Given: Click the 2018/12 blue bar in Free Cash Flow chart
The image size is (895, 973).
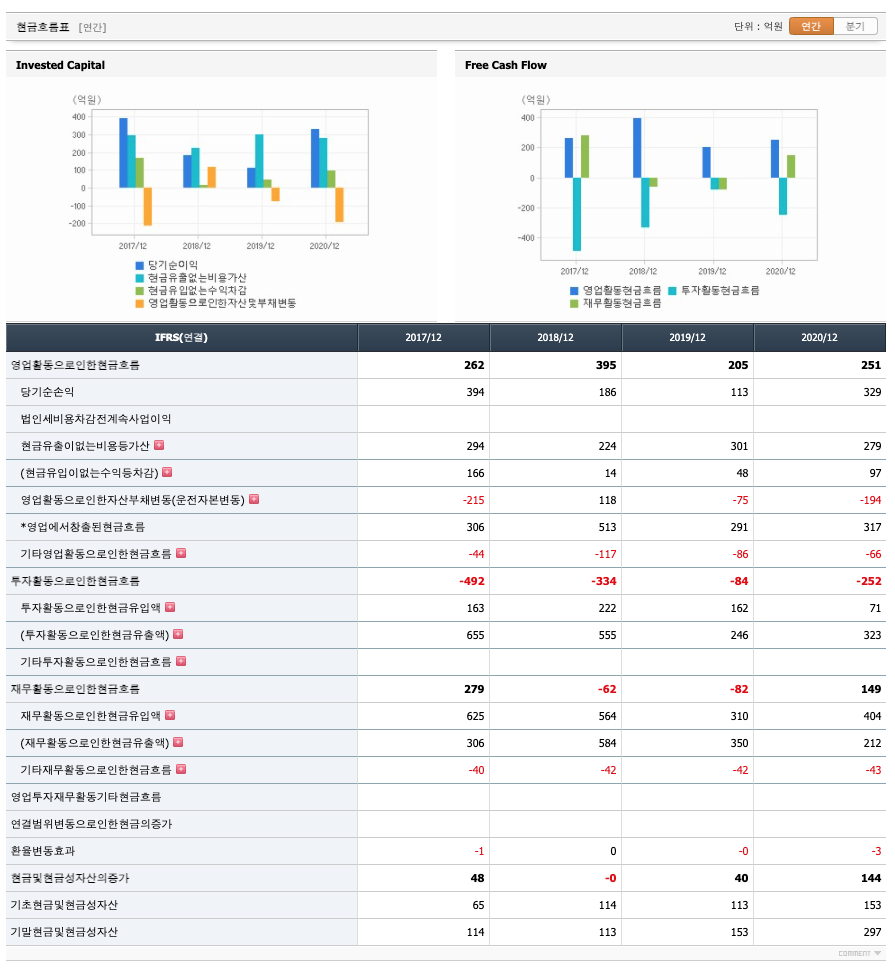Looking at the screenshot, I should click(637, 148).
